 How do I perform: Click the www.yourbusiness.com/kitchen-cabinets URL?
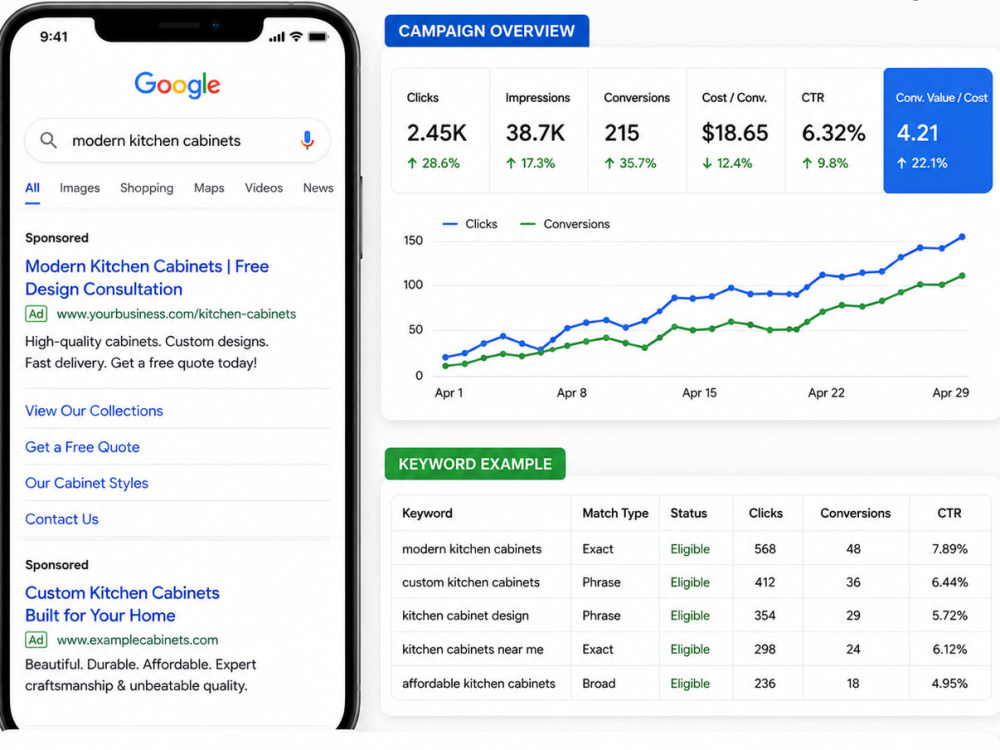[x=176, y=314]
